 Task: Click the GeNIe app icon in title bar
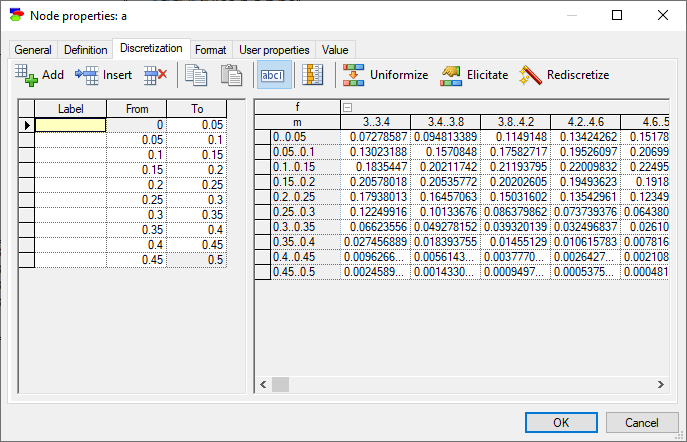[x=17, y=15]
